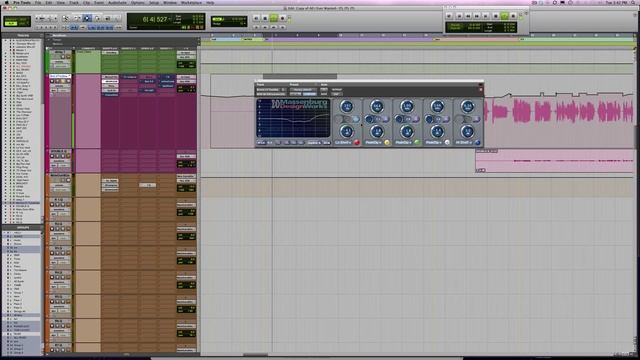This screenshot has height=360, width=640.
Task: Click the green band's gain knob
Action: click(407, 132)
